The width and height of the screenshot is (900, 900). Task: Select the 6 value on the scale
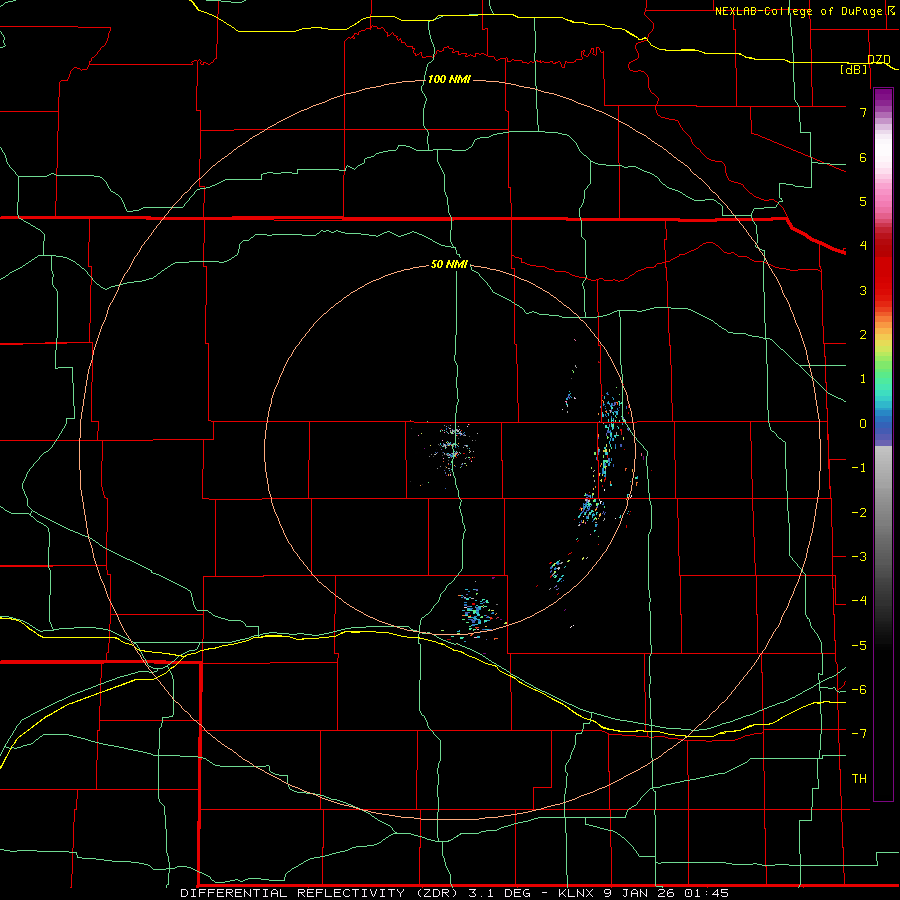(863, 157)
